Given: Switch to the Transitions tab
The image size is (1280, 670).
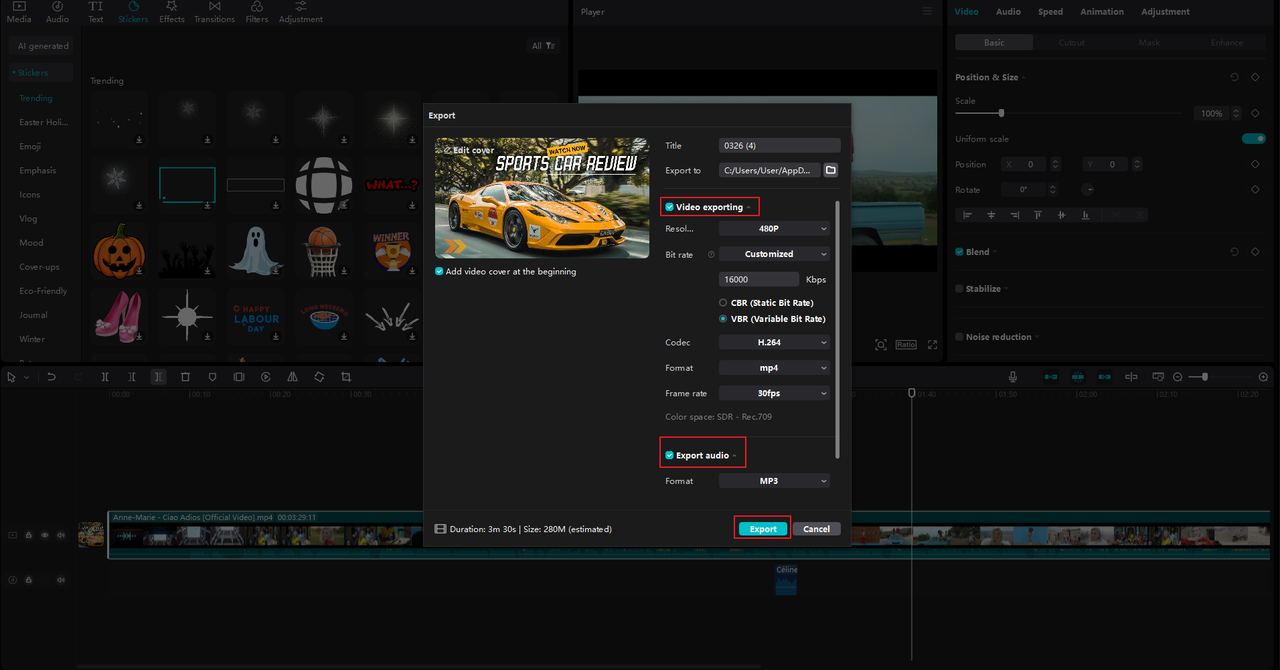Looking at the screenshot, I should [214, 12].
